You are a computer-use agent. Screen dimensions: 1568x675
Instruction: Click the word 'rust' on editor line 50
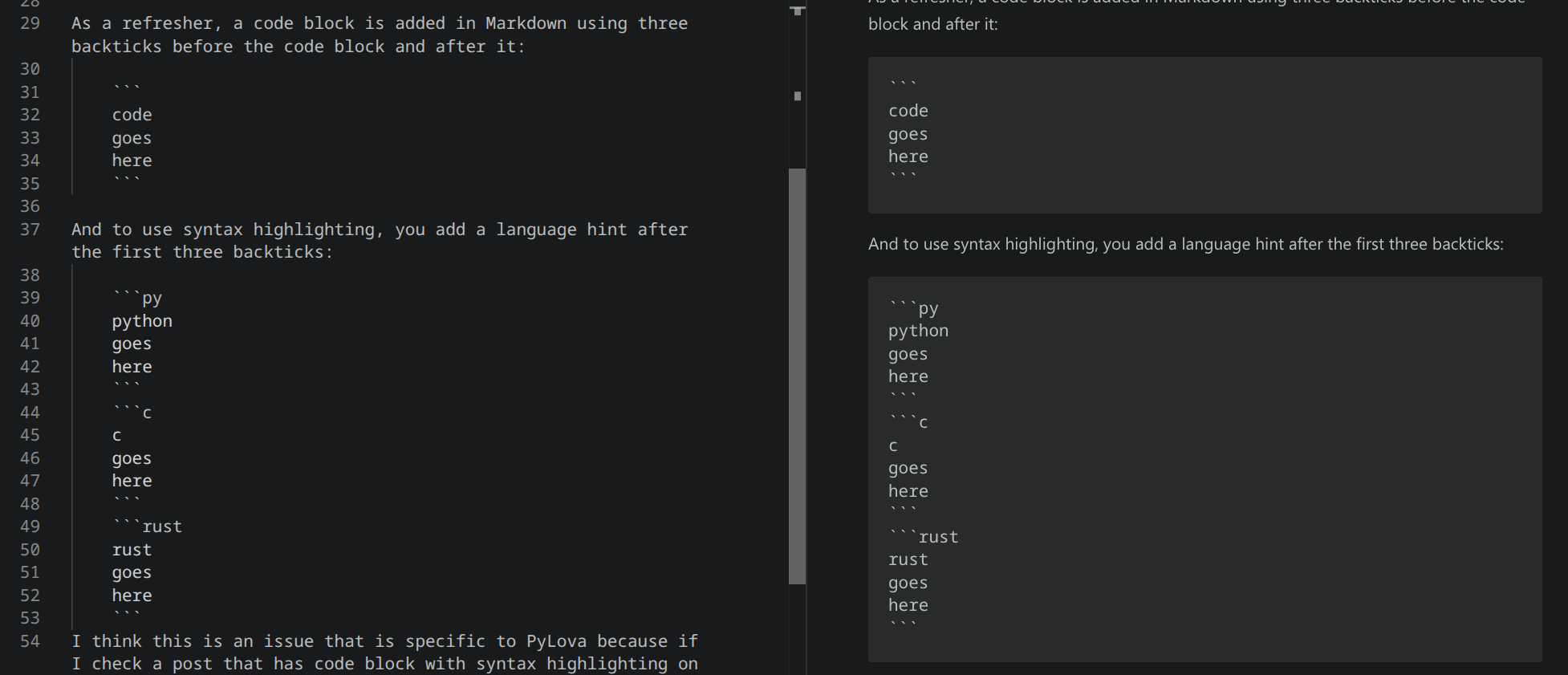[132, 550]
